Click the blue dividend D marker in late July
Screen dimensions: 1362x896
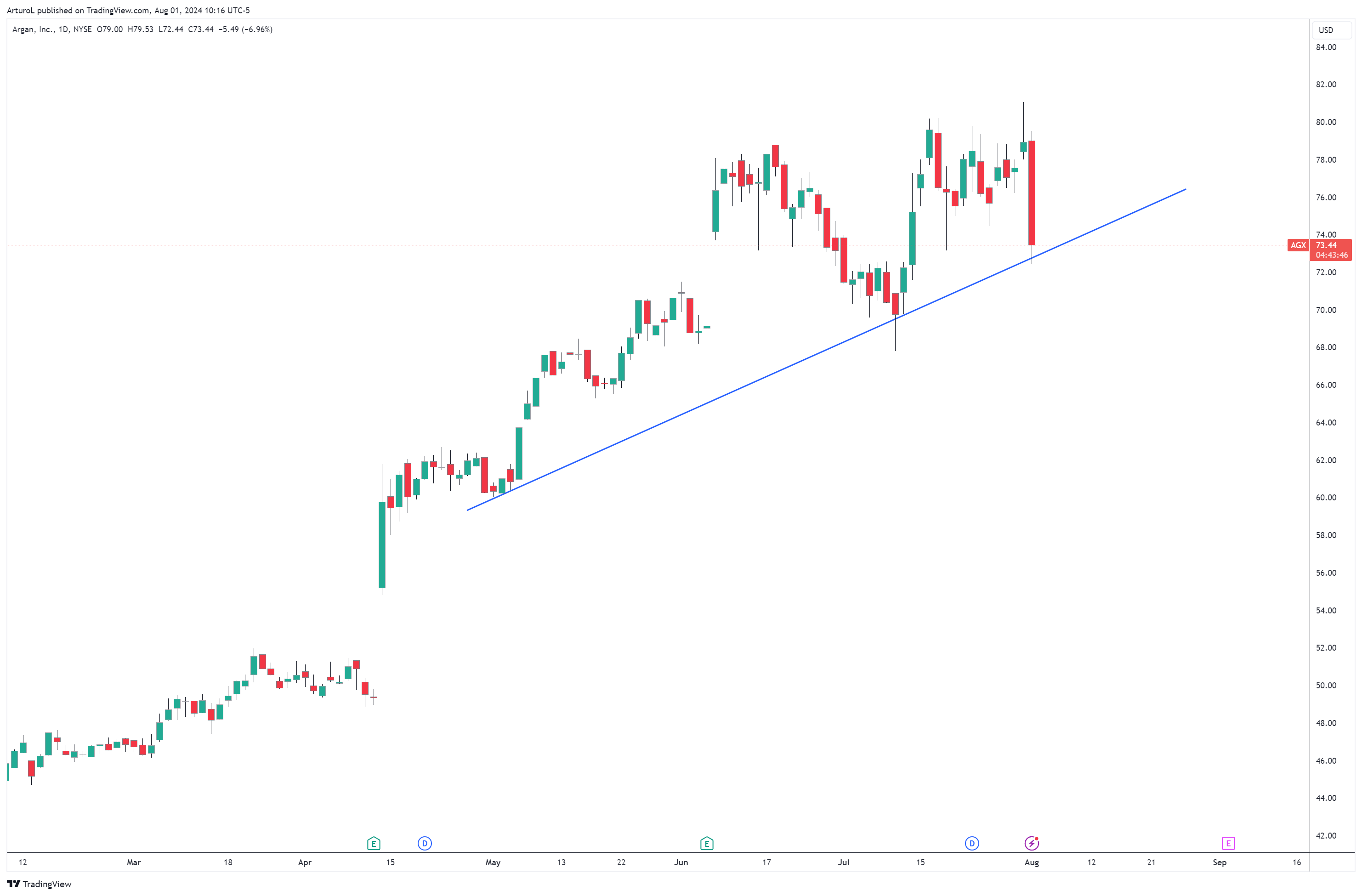(972, 843)
